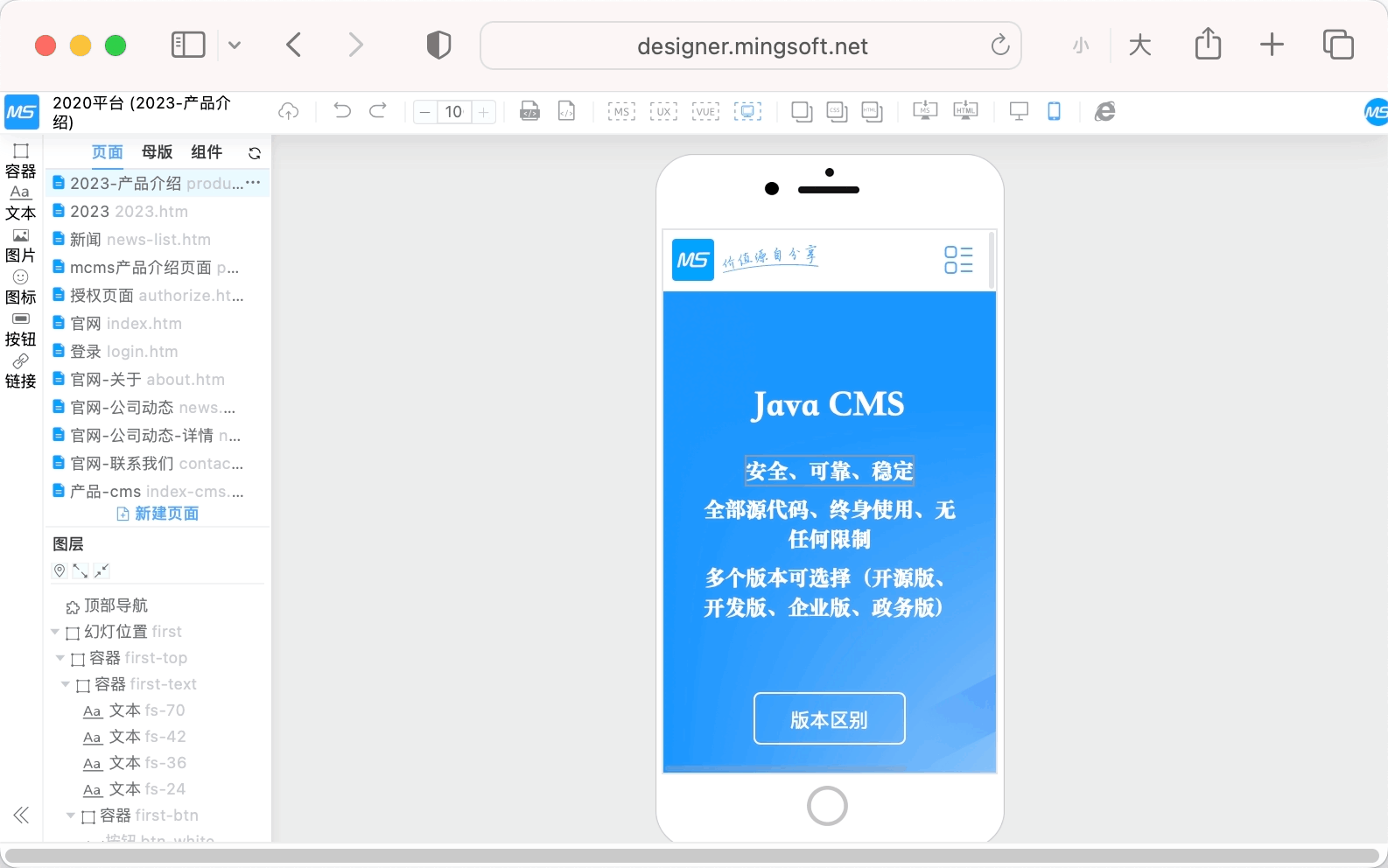Image resolution: width=1388 pixels, height=868 pixels.
Task: Click the 新建页面 new page link
Action: [158, 514]
